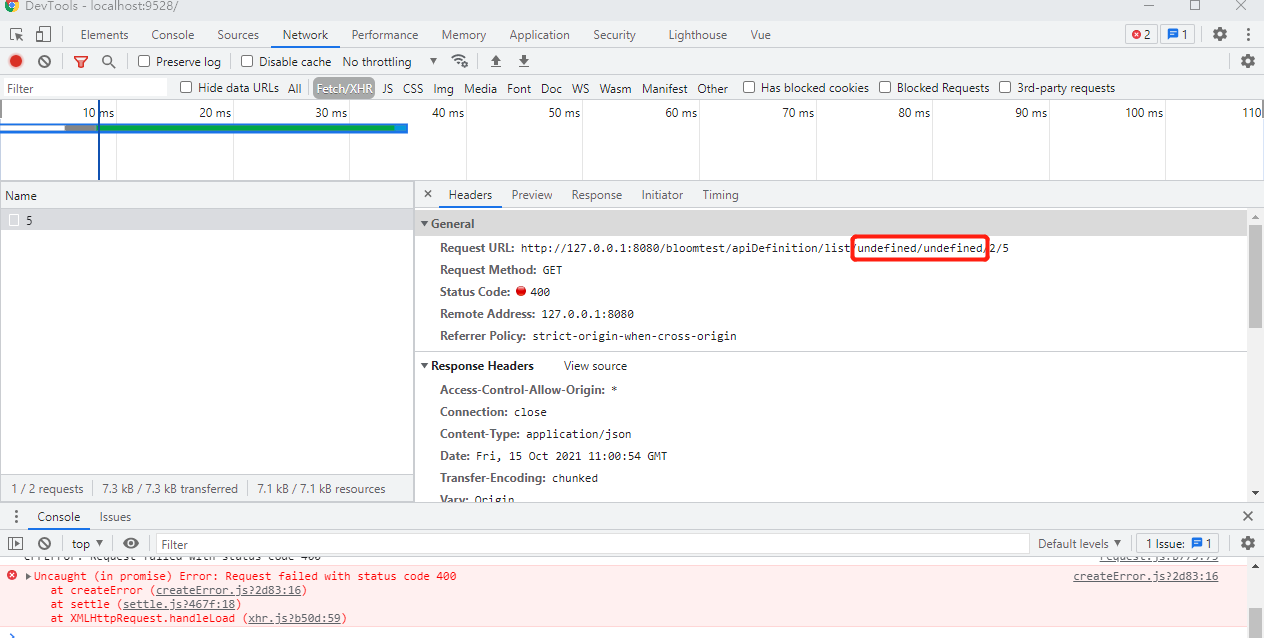
Task: Clear the network log
Action: tap(44, 61)
